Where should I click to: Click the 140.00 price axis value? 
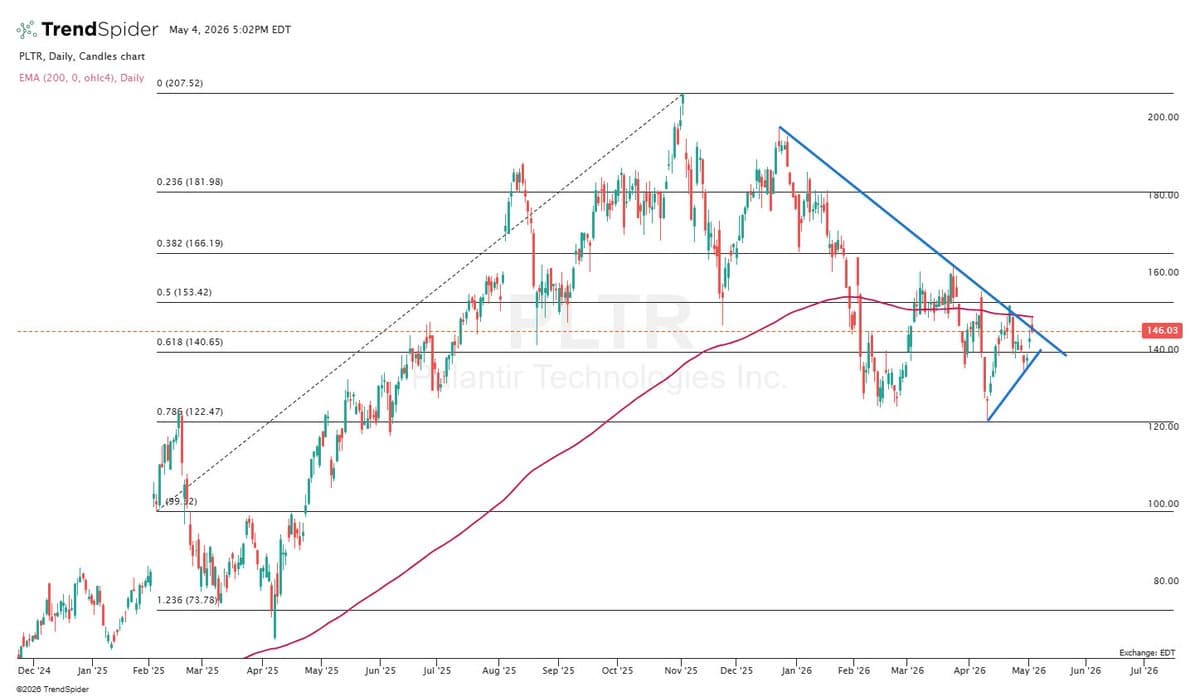1164,350
